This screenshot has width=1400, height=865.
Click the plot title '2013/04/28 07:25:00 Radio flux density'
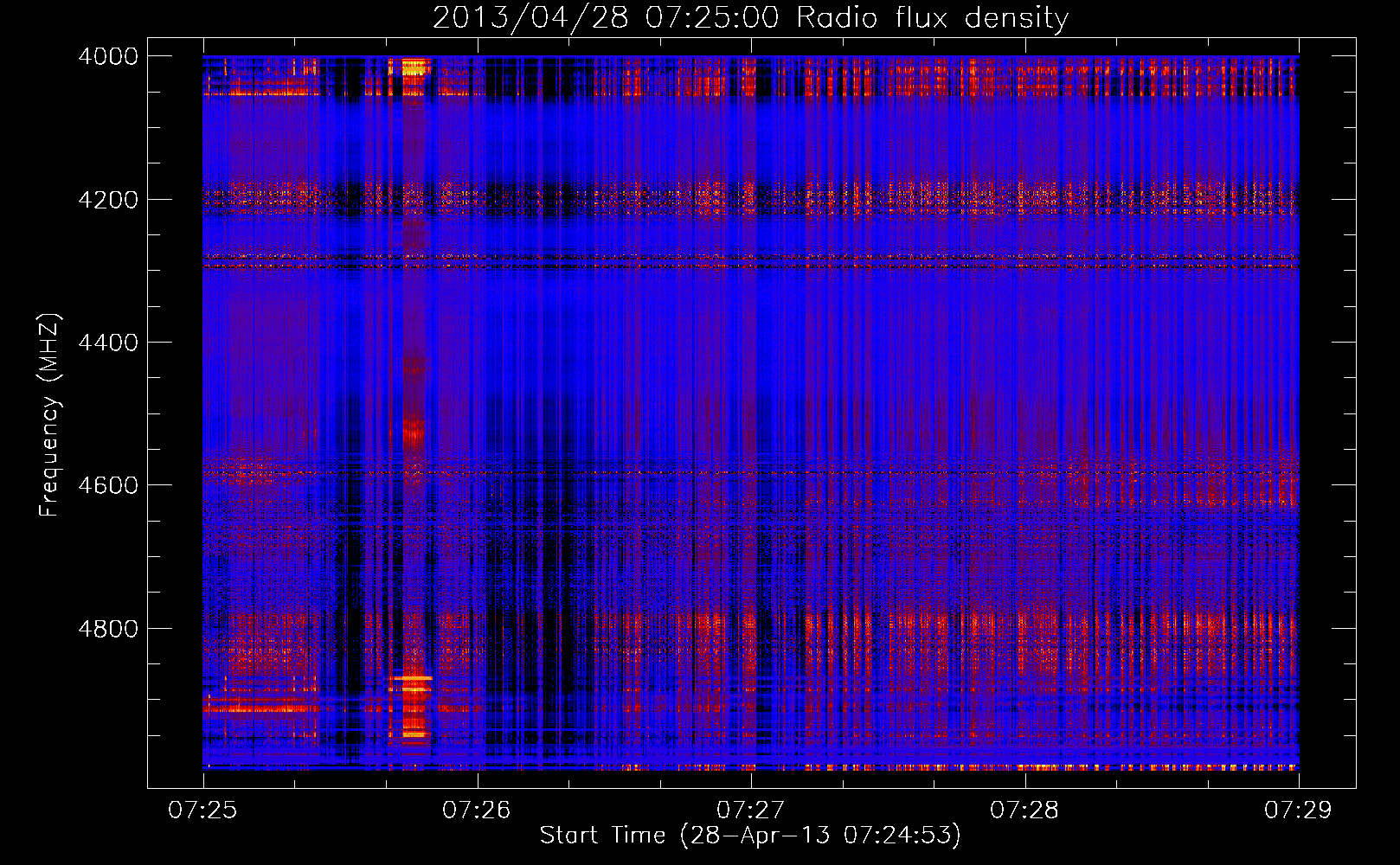tap(750, 18)
